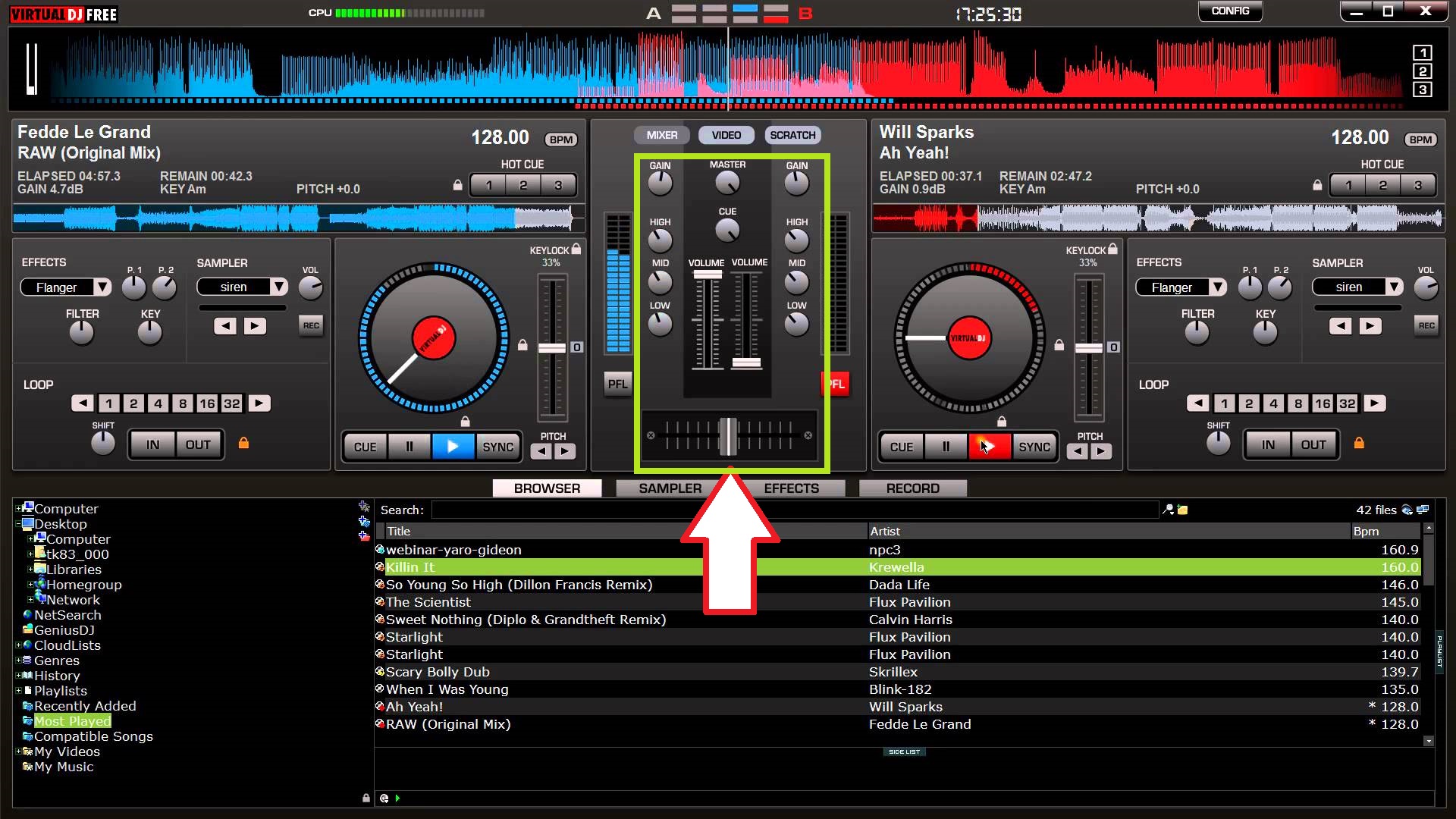Sync the right deck tempo

(1034, 447)
